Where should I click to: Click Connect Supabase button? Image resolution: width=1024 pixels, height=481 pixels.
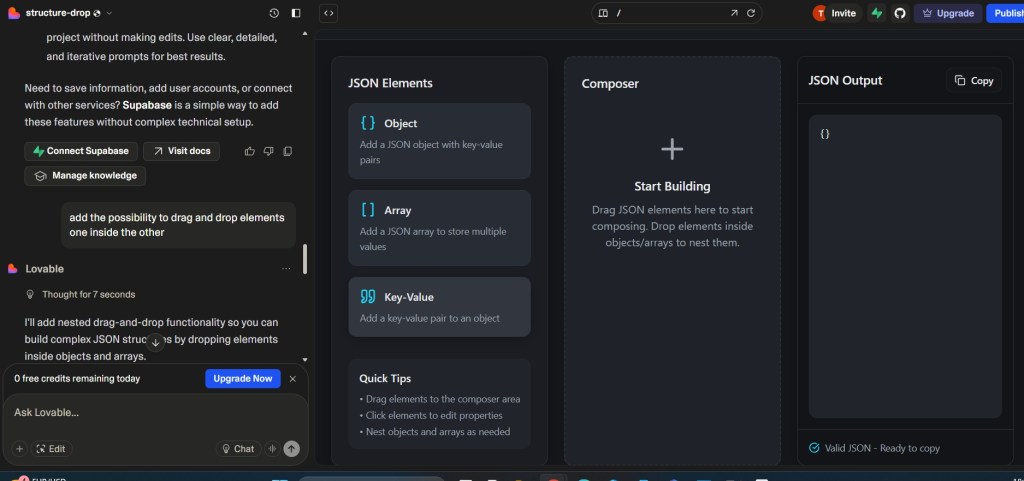[82, 151]
